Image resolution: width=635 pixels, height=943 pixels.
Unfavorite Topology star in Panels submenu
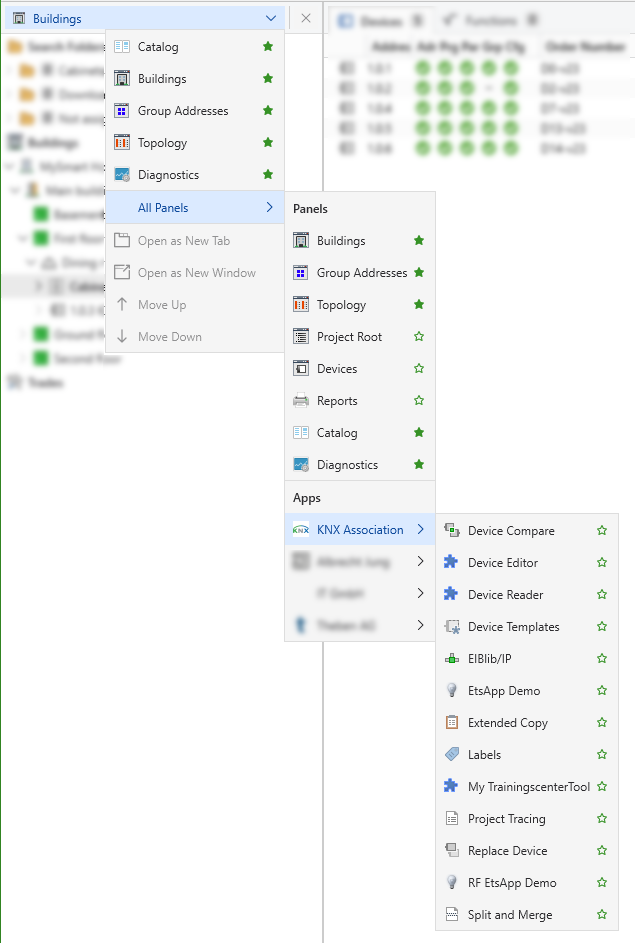click(419, 304)
